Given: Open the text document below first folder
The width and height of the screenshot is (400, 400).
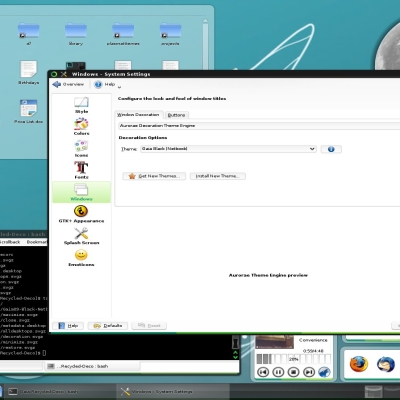Looking at the screenshot, I should pos(29,72).
